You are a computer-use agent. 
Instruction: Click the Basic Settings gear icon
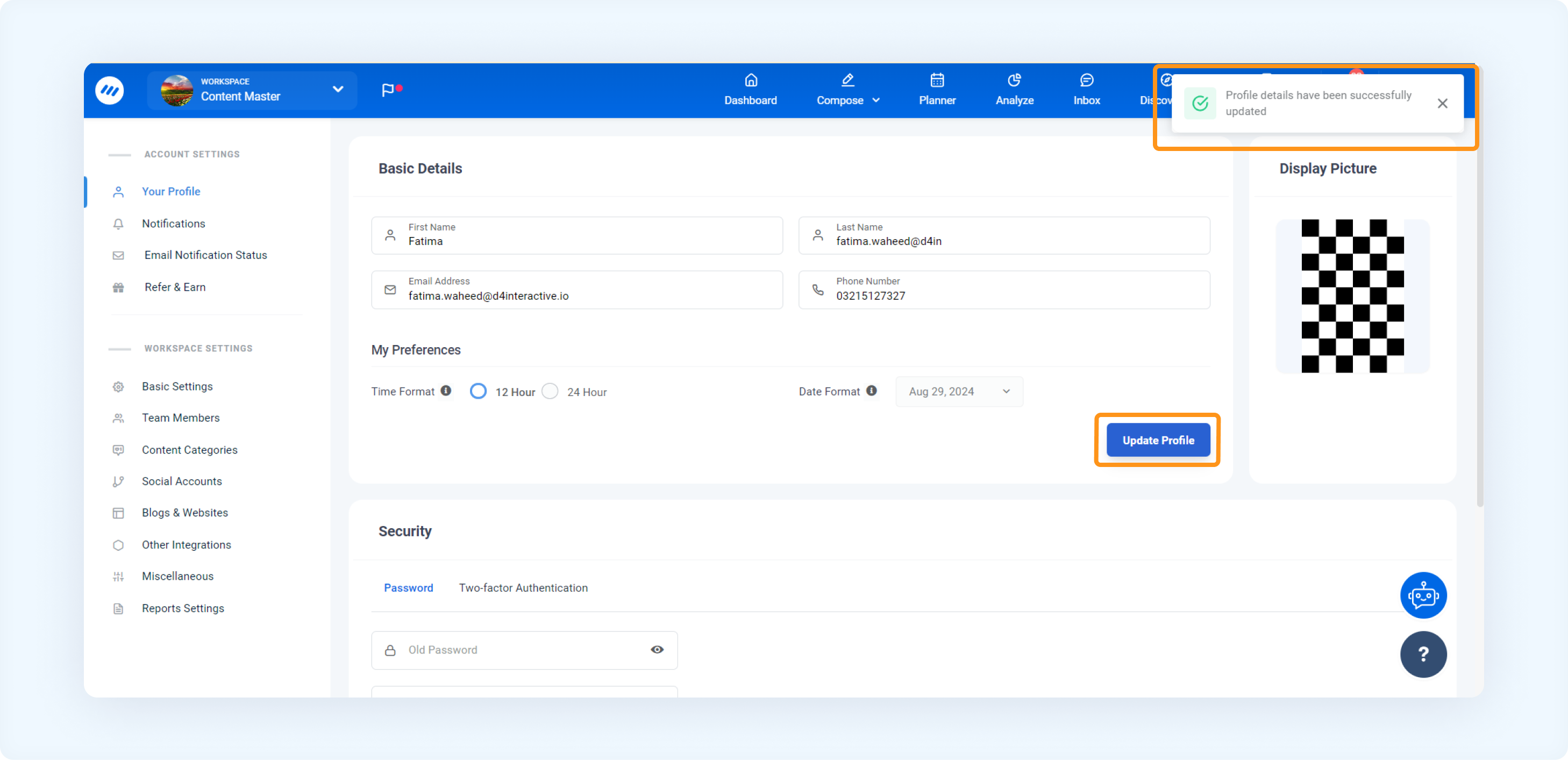tap(118, 387)
